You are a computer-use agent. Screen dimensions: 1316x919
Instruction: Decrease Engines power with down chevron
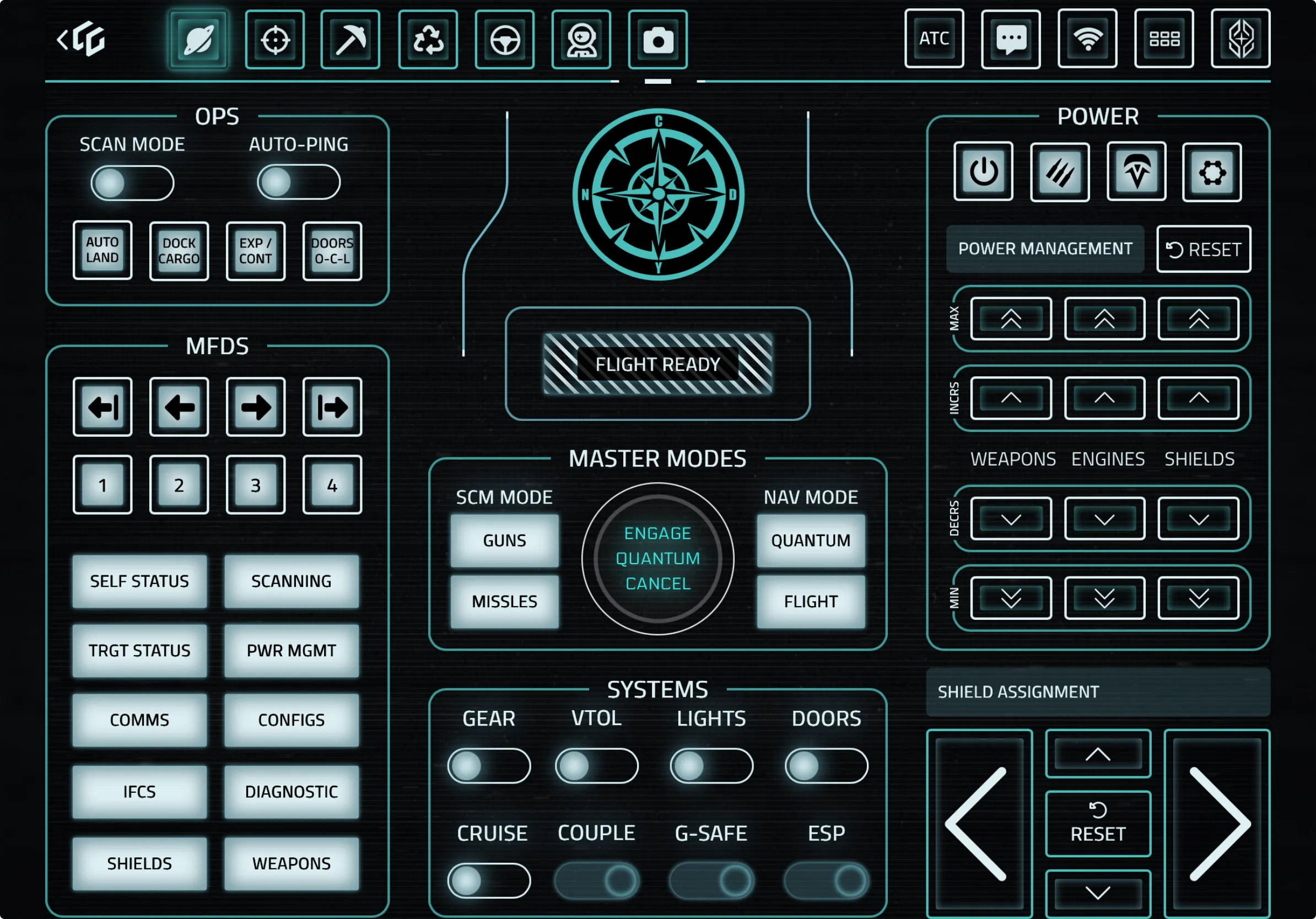tap(1104, 519)
